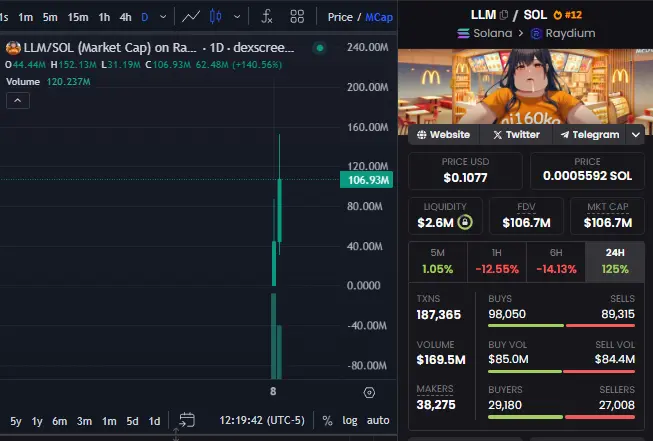The height and width of the screenshot is (441, 653).
Task: Select the 5m timeframe
Action: tap(50, 17)
